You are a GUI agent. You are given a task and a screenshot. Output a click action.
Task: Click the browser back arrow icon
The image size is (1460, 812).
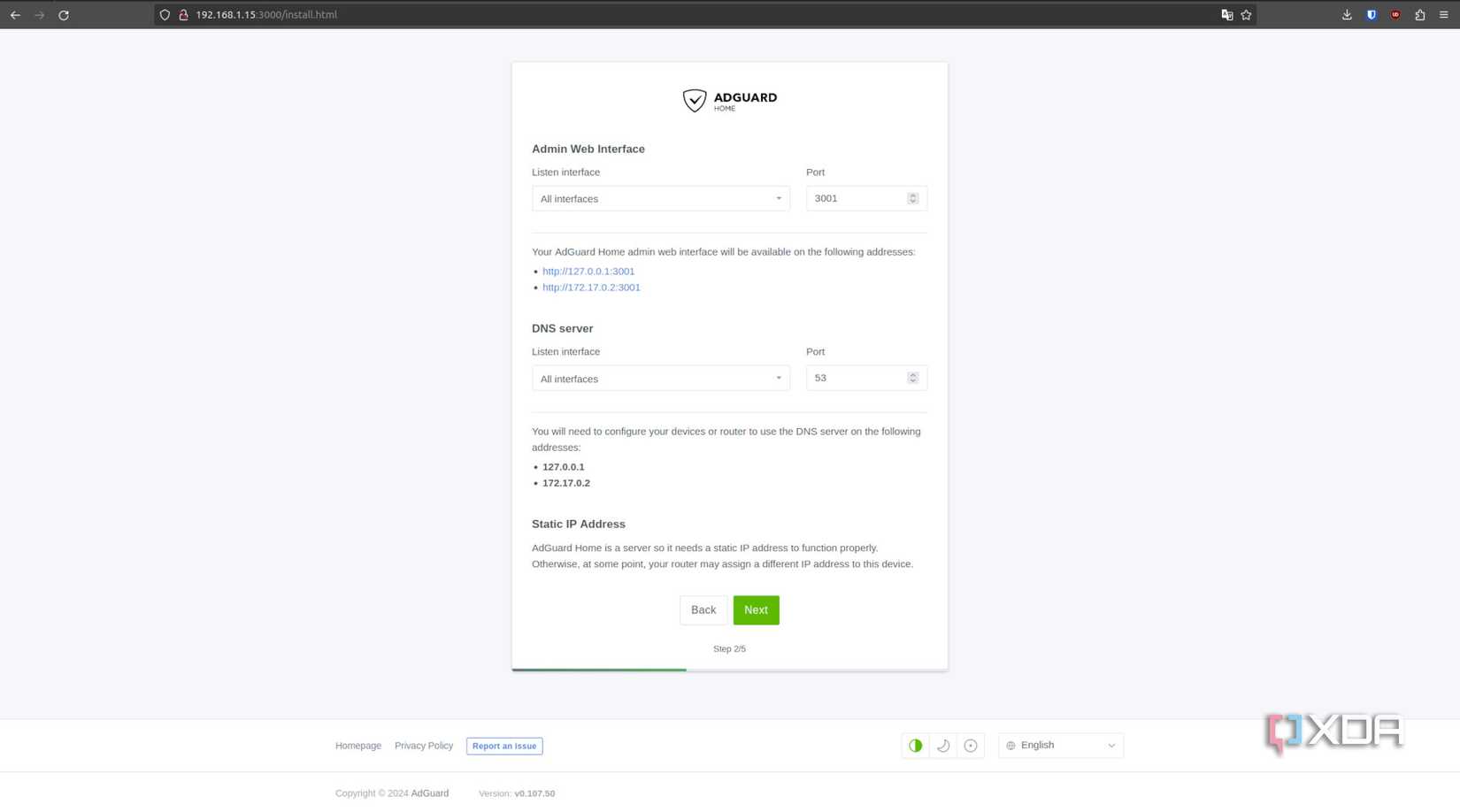[15, 15]
